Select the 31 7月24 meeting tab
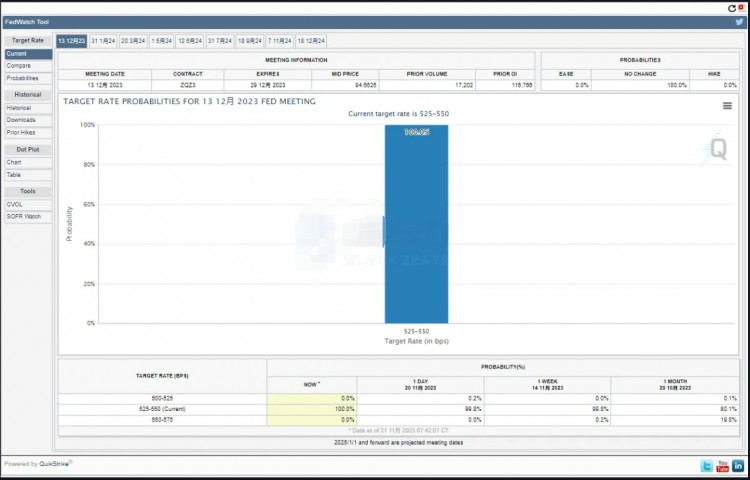750x480 pixels. [220, 41]
